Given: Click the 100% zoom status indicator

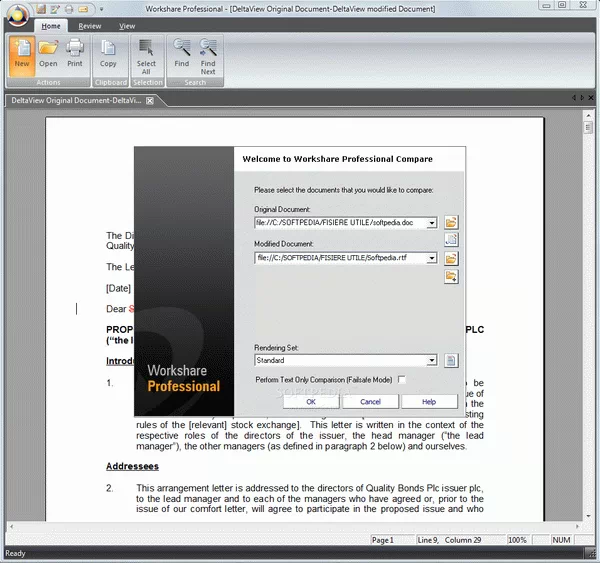Looking at the screenshot, I should pyautogui.click(x=517, y=540).
